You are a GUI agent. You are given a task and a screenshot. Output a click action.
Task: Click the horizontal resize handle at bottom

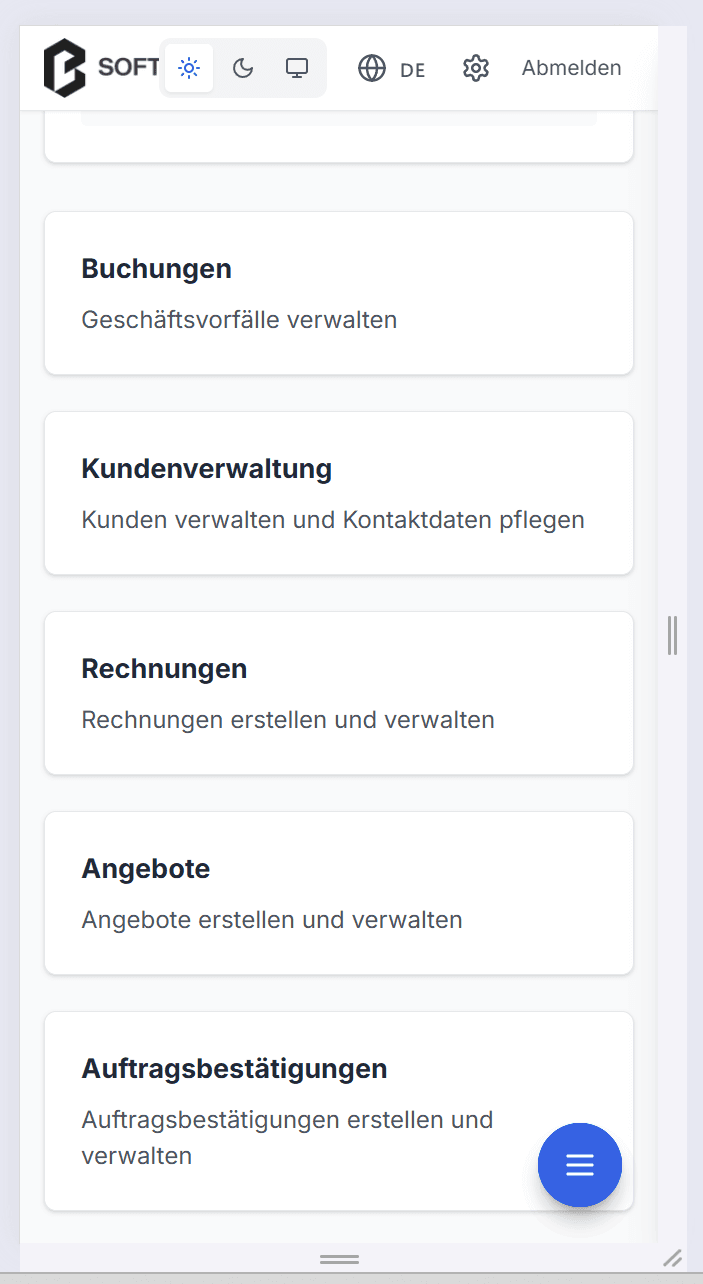pos(339,1259)
